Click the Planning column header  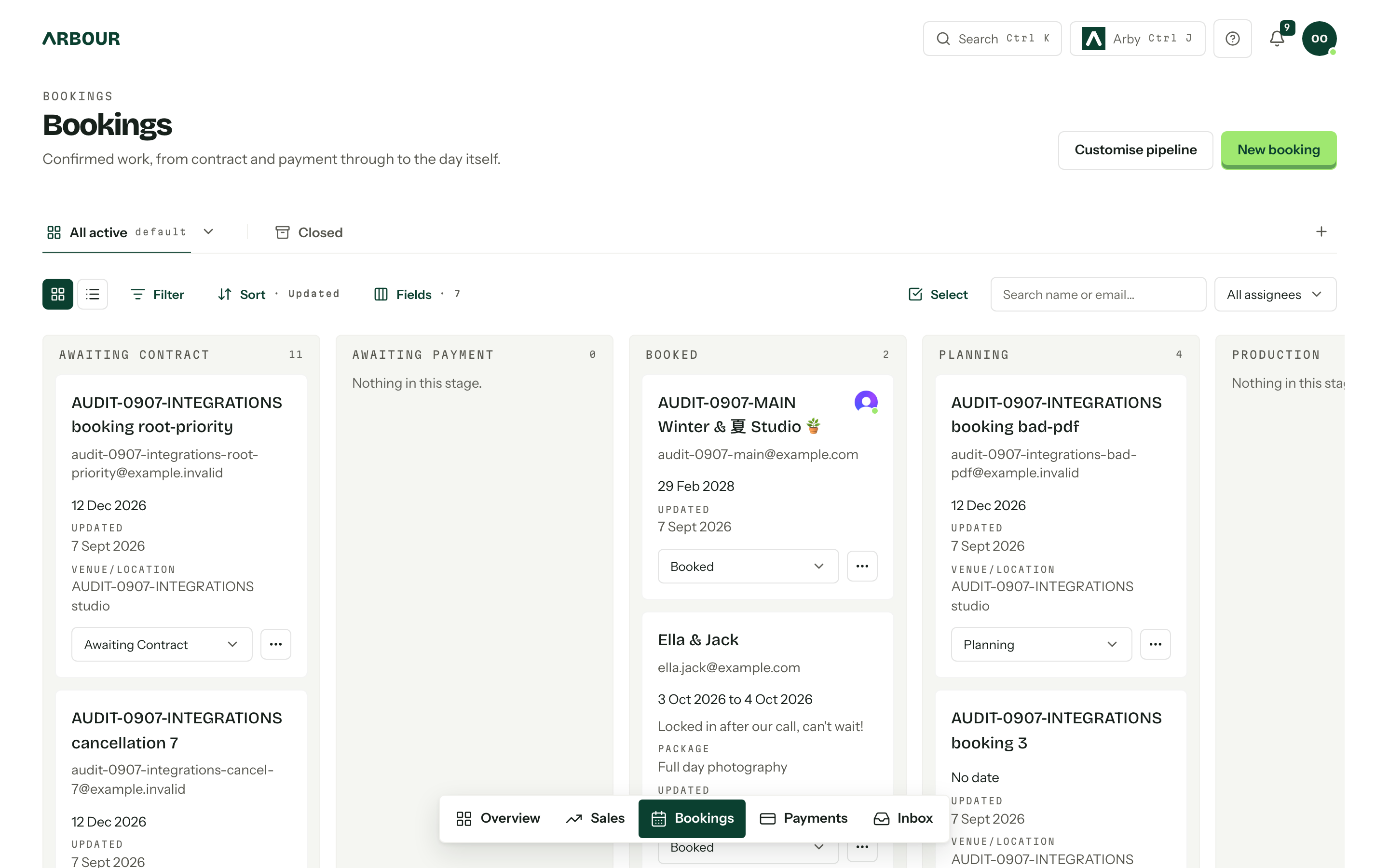(974, 355)
